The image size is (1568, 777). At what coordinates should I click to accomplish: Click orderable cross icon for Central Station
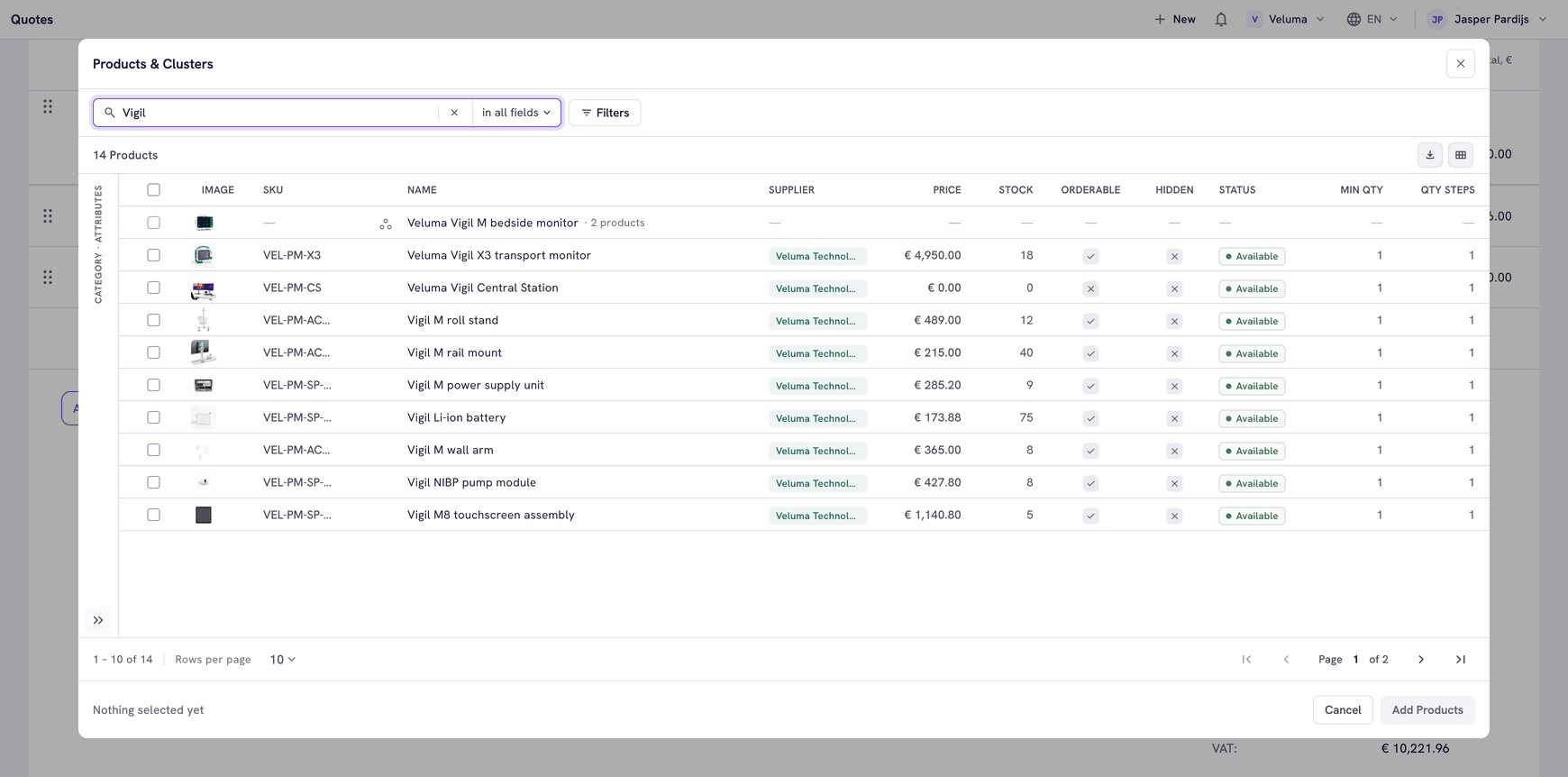coord(1090,288)
